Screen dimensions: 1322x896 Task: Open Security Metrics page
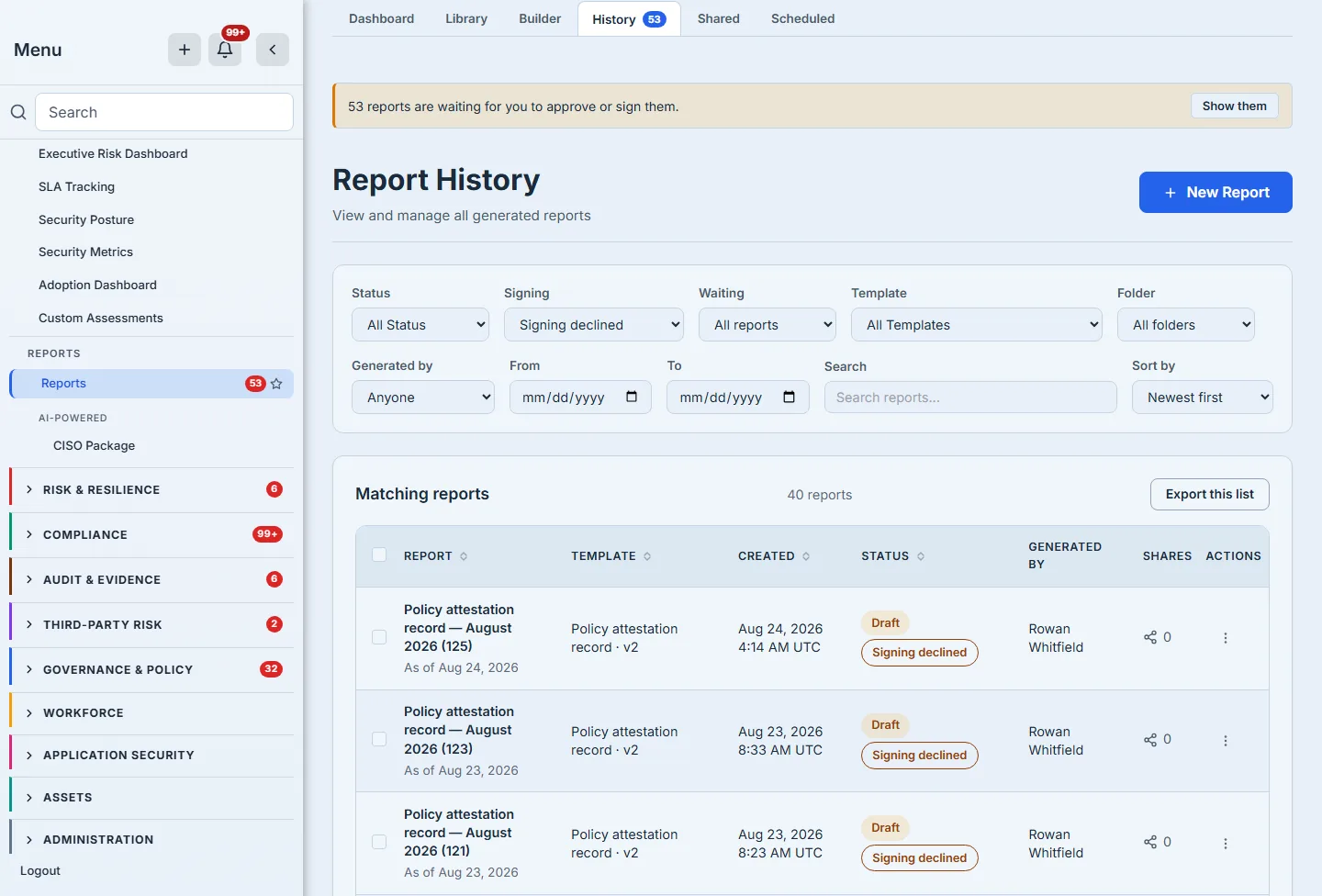point(85,252)
